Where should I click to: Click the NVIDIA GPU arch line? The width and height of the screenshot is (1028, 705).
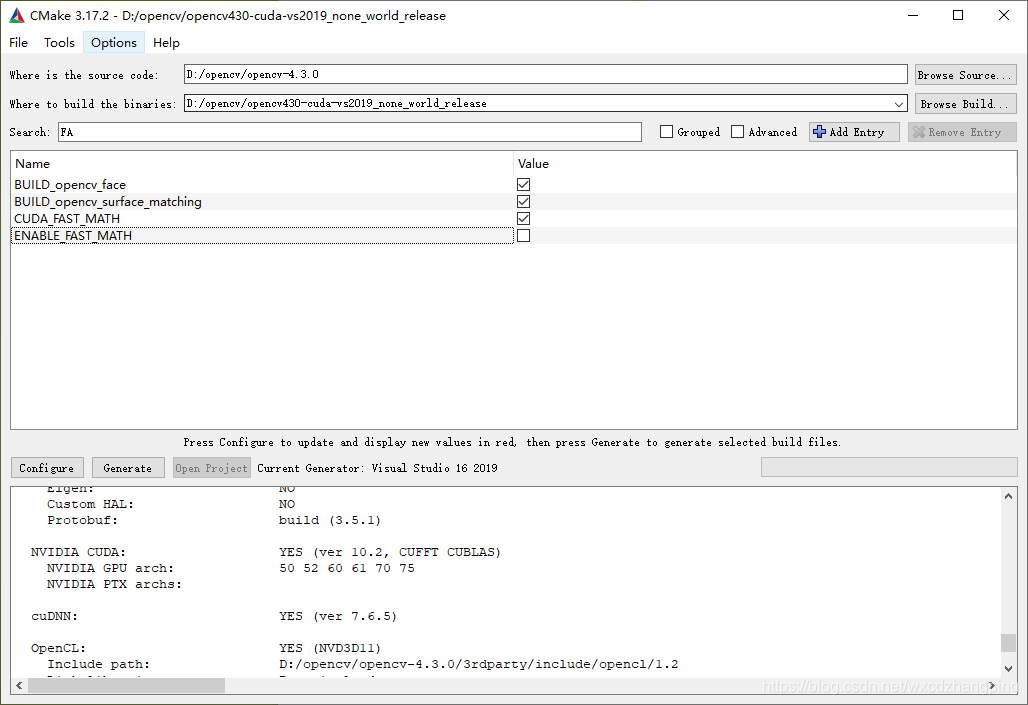pos(231,568)
